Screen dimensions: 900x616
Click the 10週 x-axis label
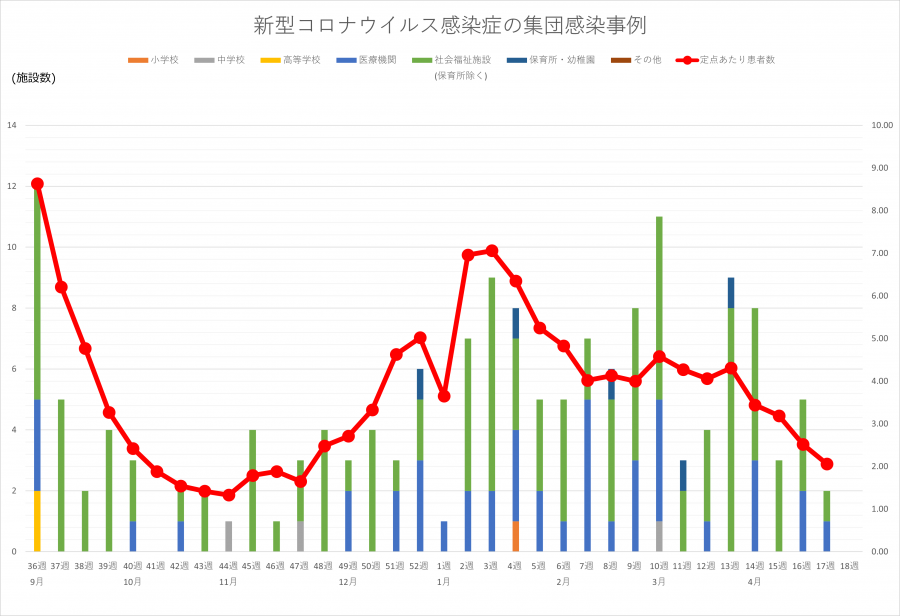tap(658, 566)
